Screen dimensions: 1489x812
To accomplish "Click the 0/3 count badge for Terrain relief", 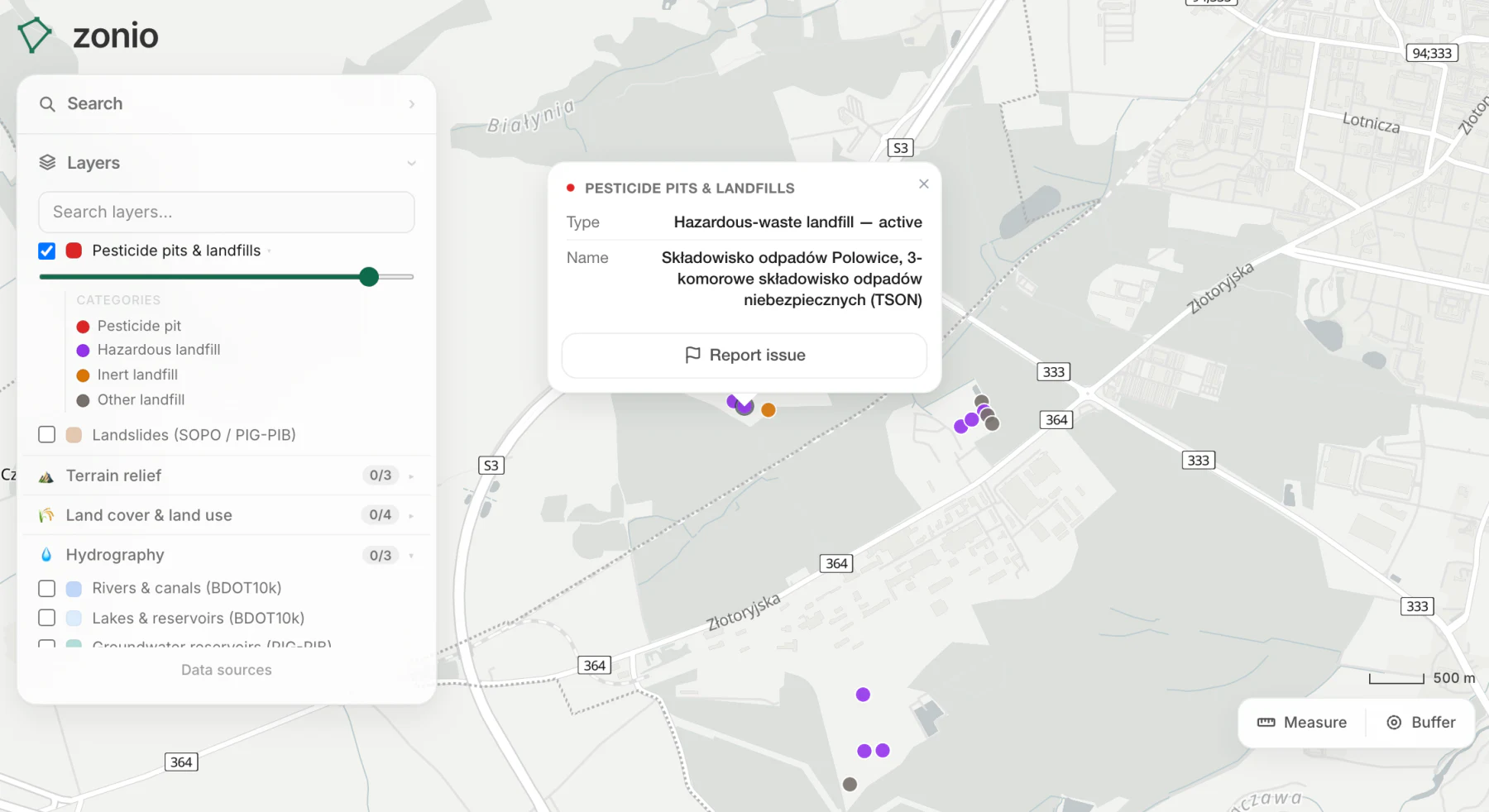I will tap(381, 475).
